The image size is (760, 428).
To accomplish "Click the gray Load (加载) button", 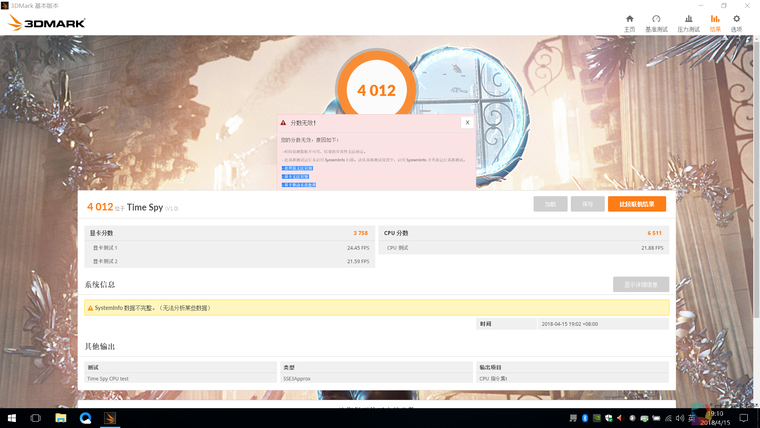I will coord(550,204).
